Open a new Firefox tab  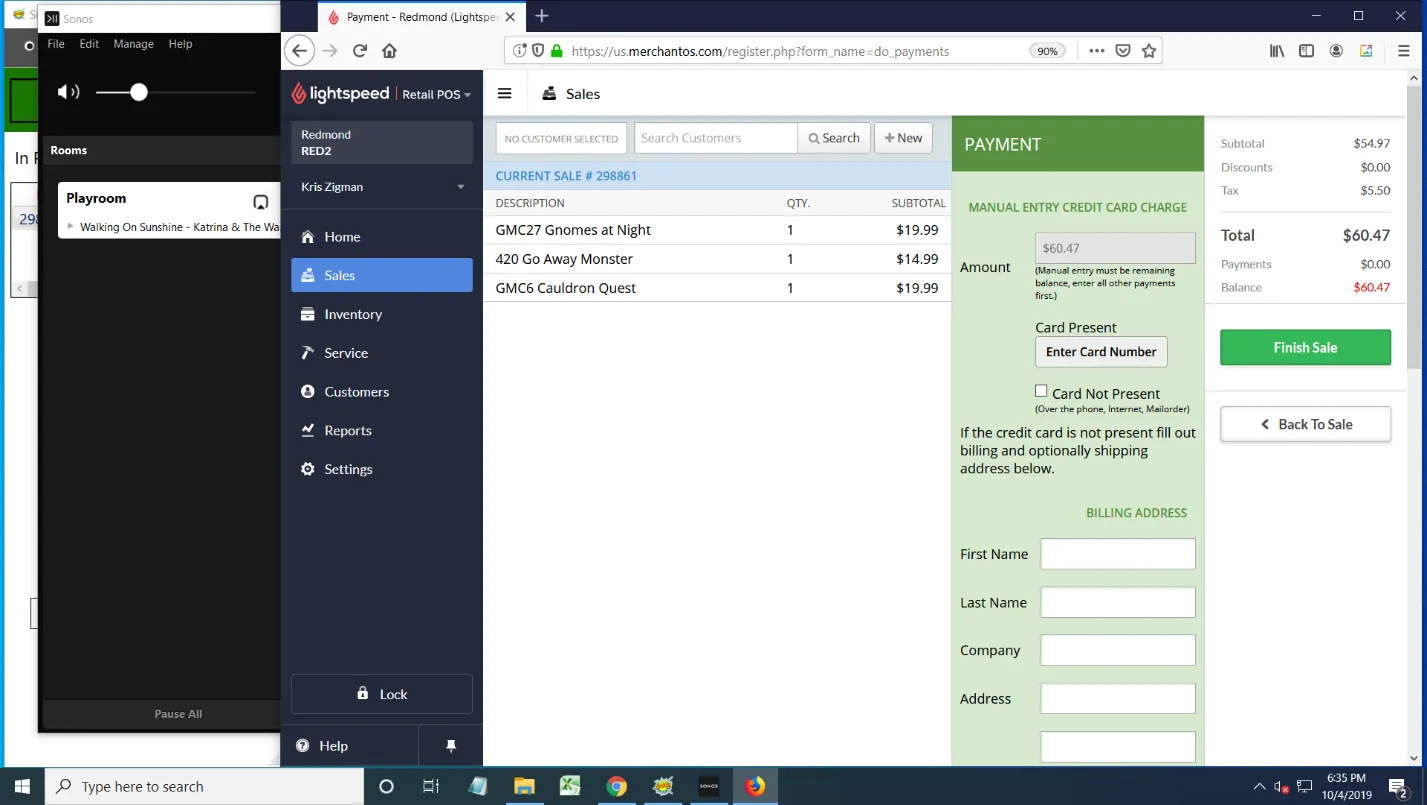pyautogui.click(x=542, y=16)
